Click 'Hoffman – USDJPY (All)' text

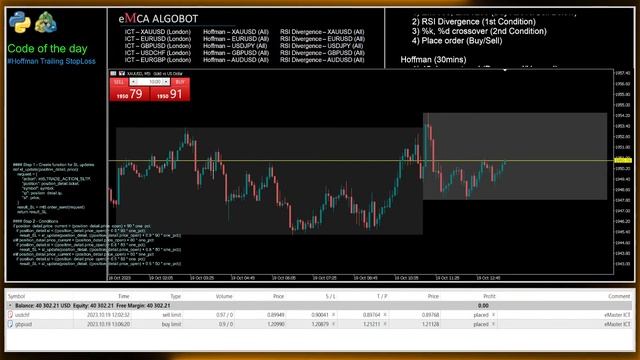pyautogui.click(x=235, y=46)
